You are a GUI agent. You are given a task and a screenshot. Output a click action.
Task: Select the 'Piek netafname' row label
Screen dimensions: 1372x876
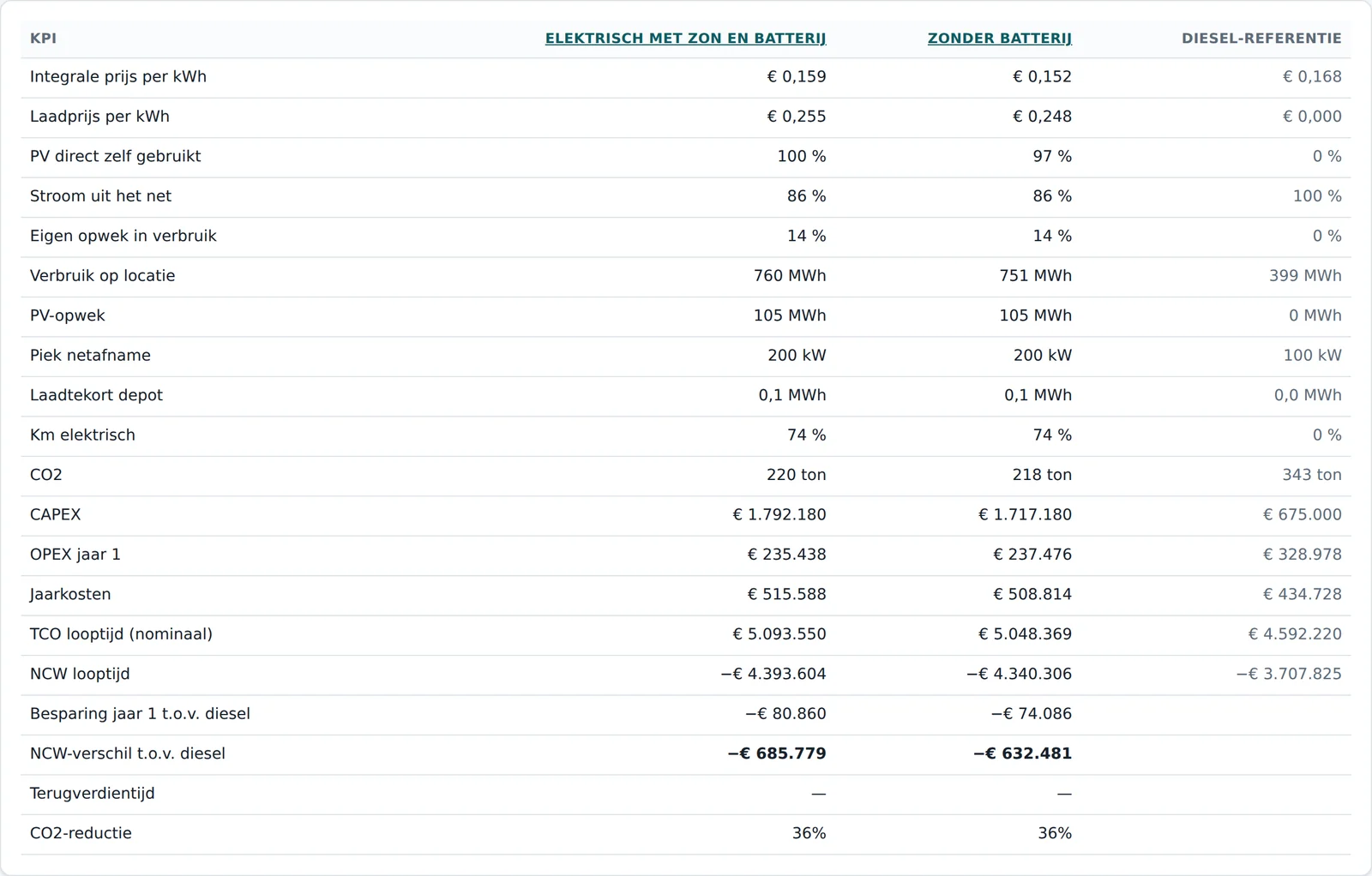pyautogui.click(x=90, y=356)
